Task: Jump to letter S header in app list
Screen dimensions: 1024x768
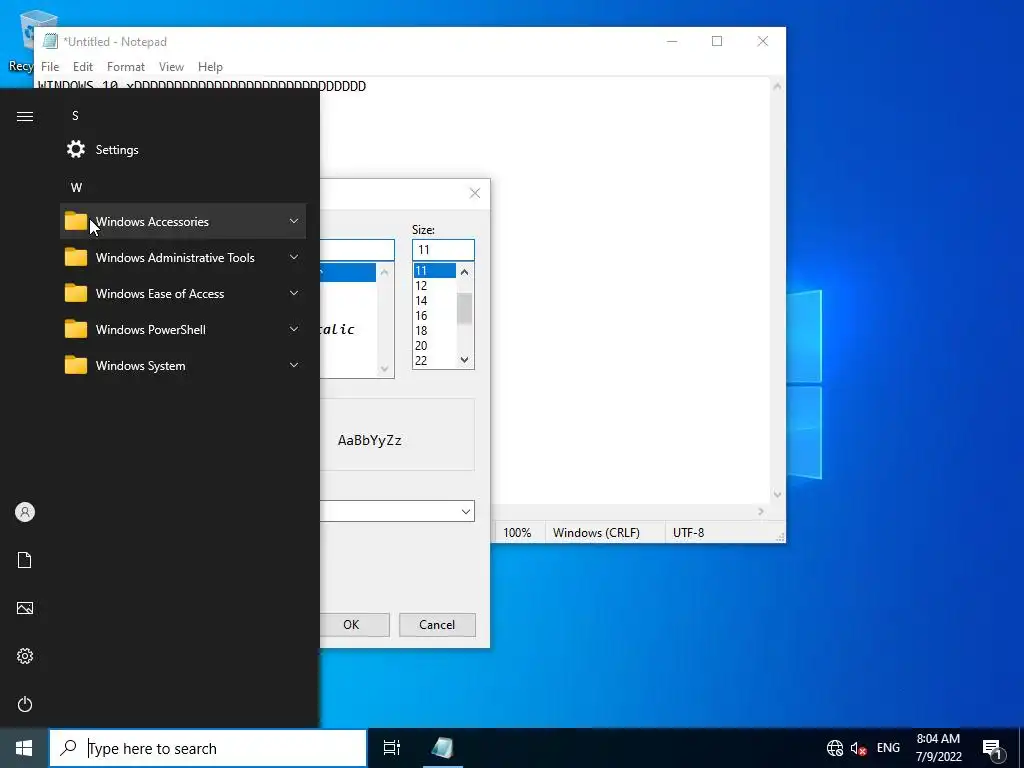Action: click(75, 116)
